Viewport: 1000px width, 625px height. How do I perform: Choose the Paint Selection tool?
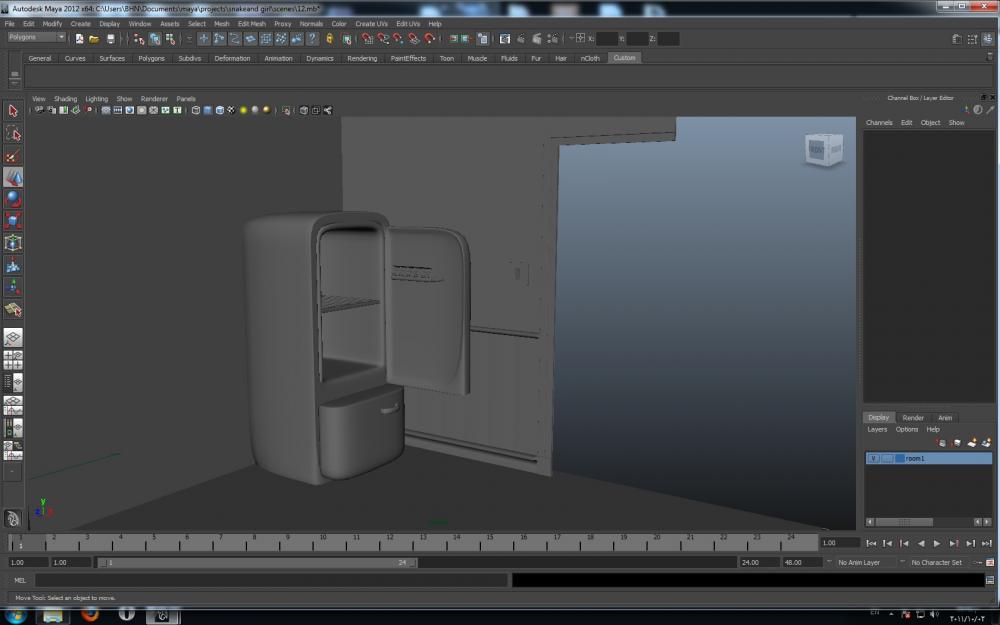(13, 155)
